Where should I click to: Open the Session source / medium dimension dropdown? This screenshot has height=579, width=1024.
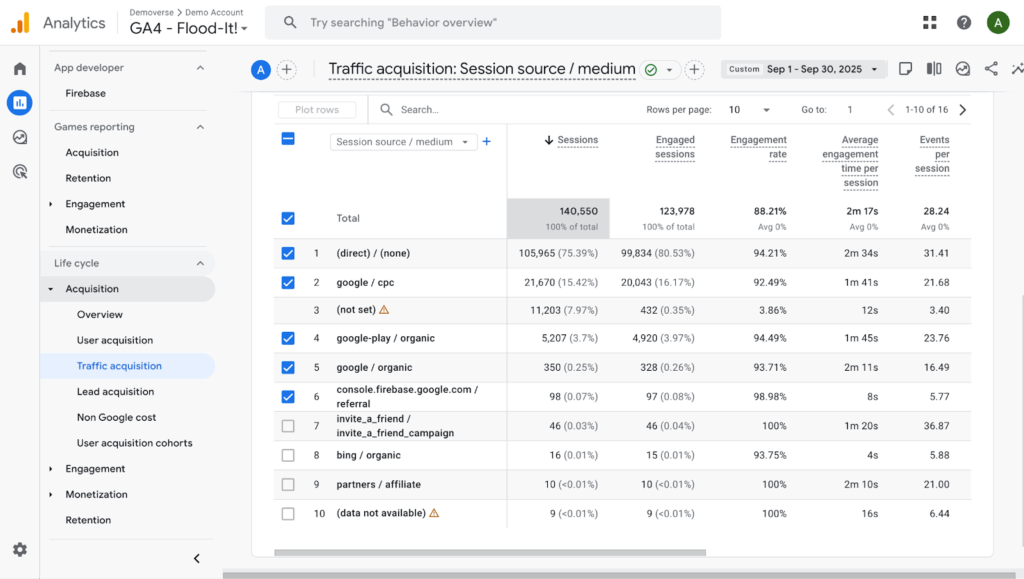[x=403, y=142]
